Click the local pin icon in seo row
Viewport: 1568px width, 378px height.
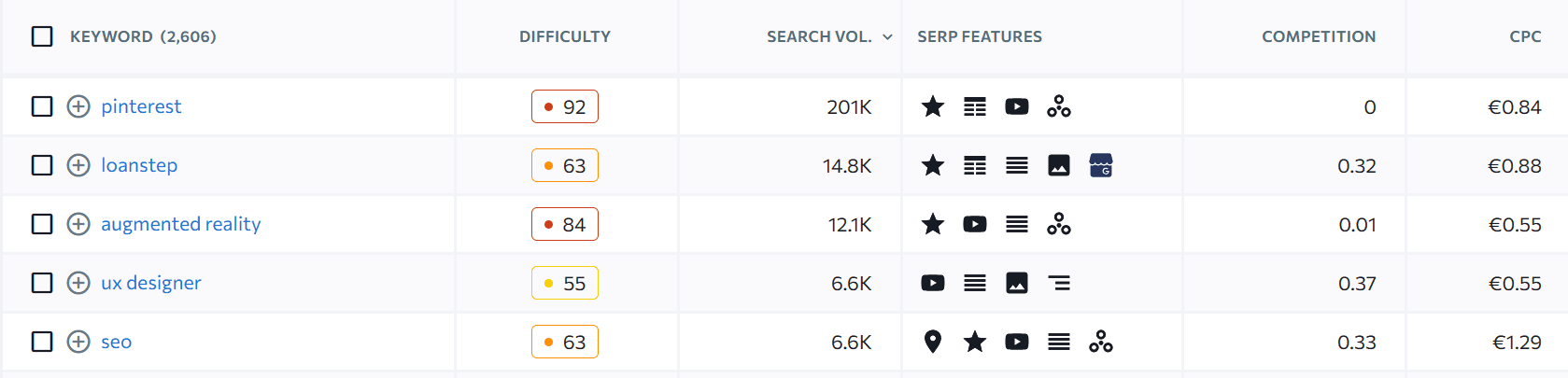click(932, 342)
